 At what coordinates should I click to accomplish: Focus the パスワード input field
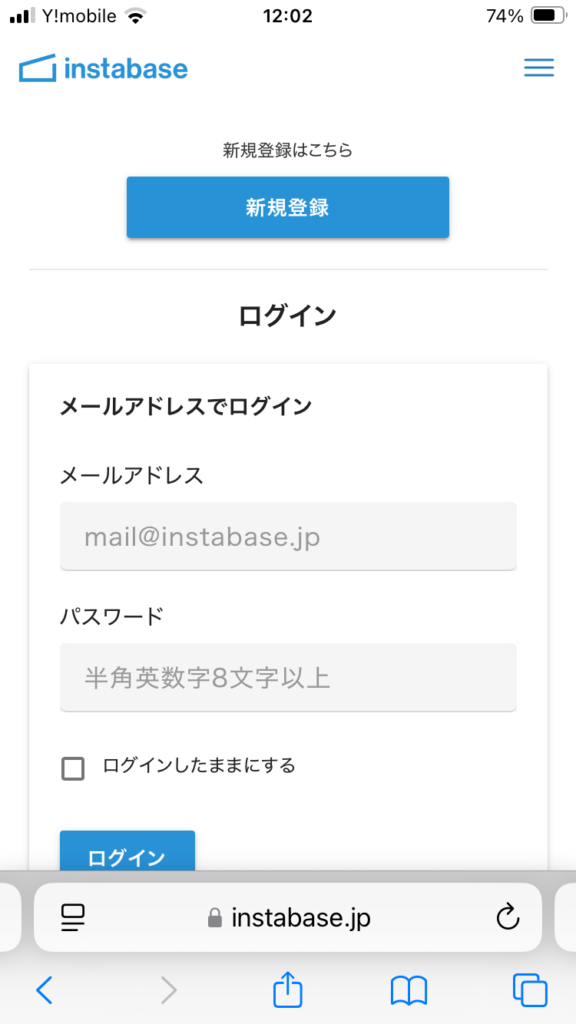288,677
